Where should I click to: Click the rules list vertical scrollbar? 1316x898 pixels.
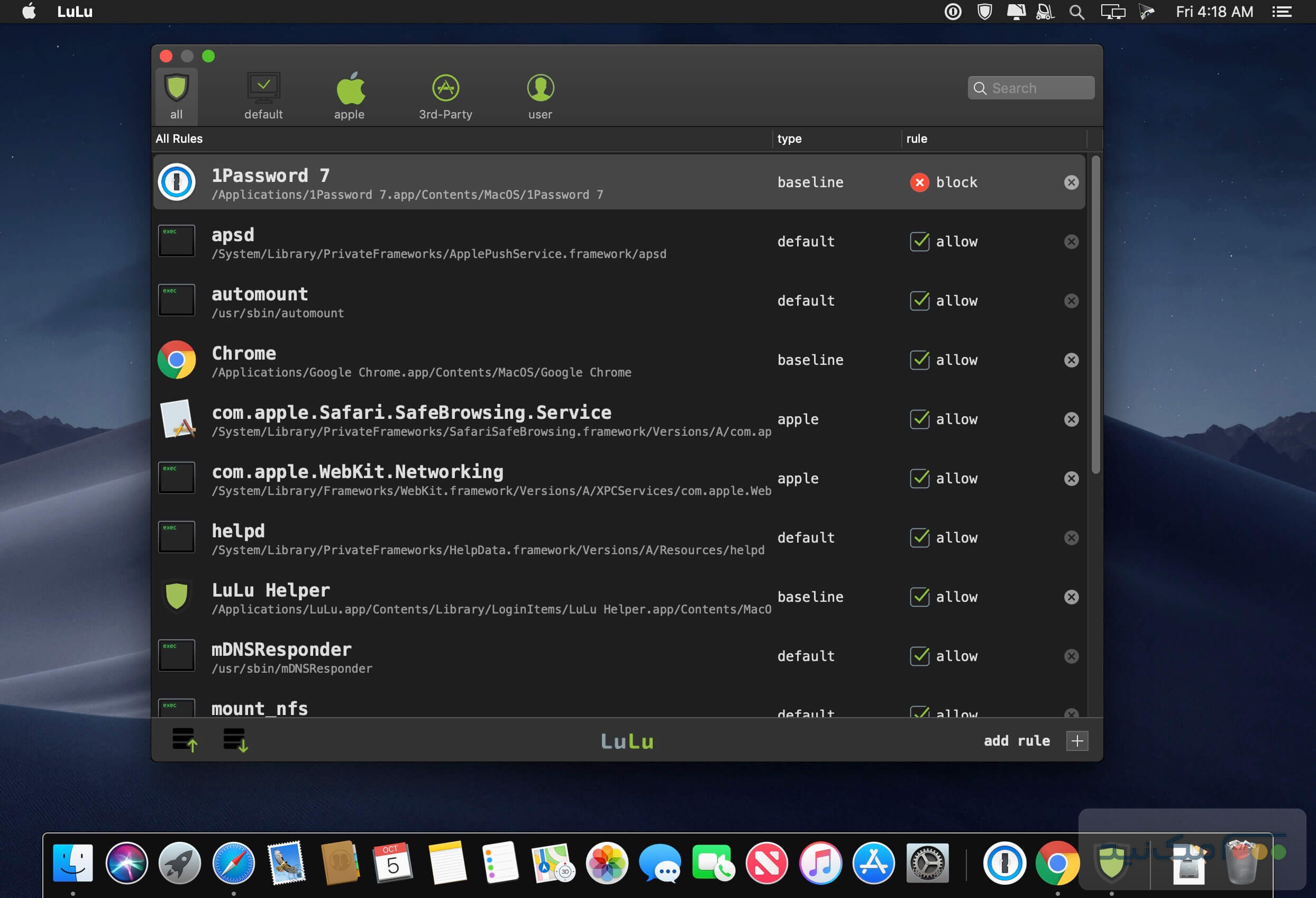click(1095, 315)
